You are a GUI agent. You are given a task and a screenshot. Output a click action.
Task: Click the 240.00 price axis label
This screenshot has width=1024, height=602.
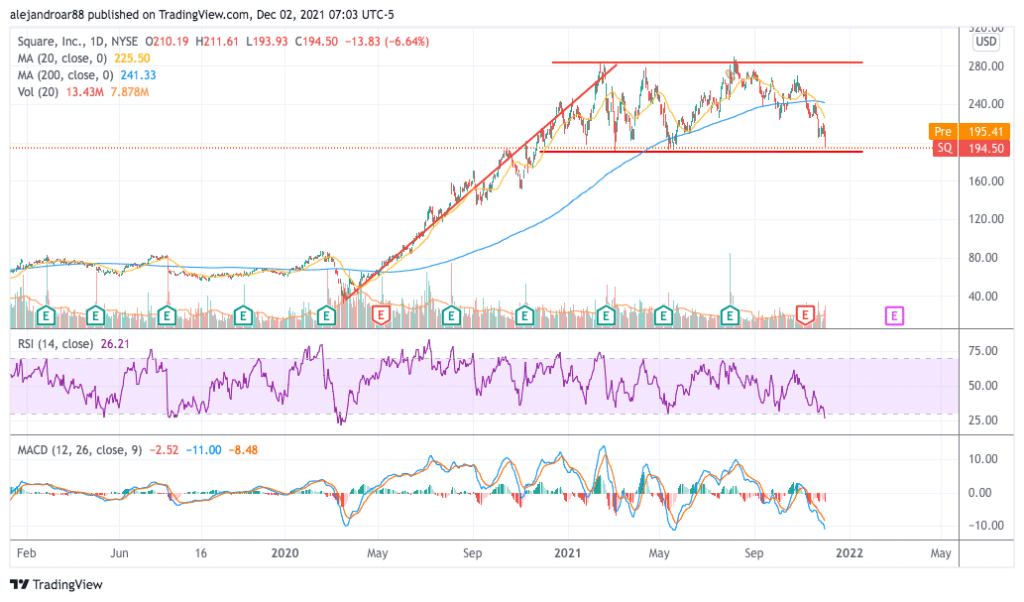(x=986, y=103)
